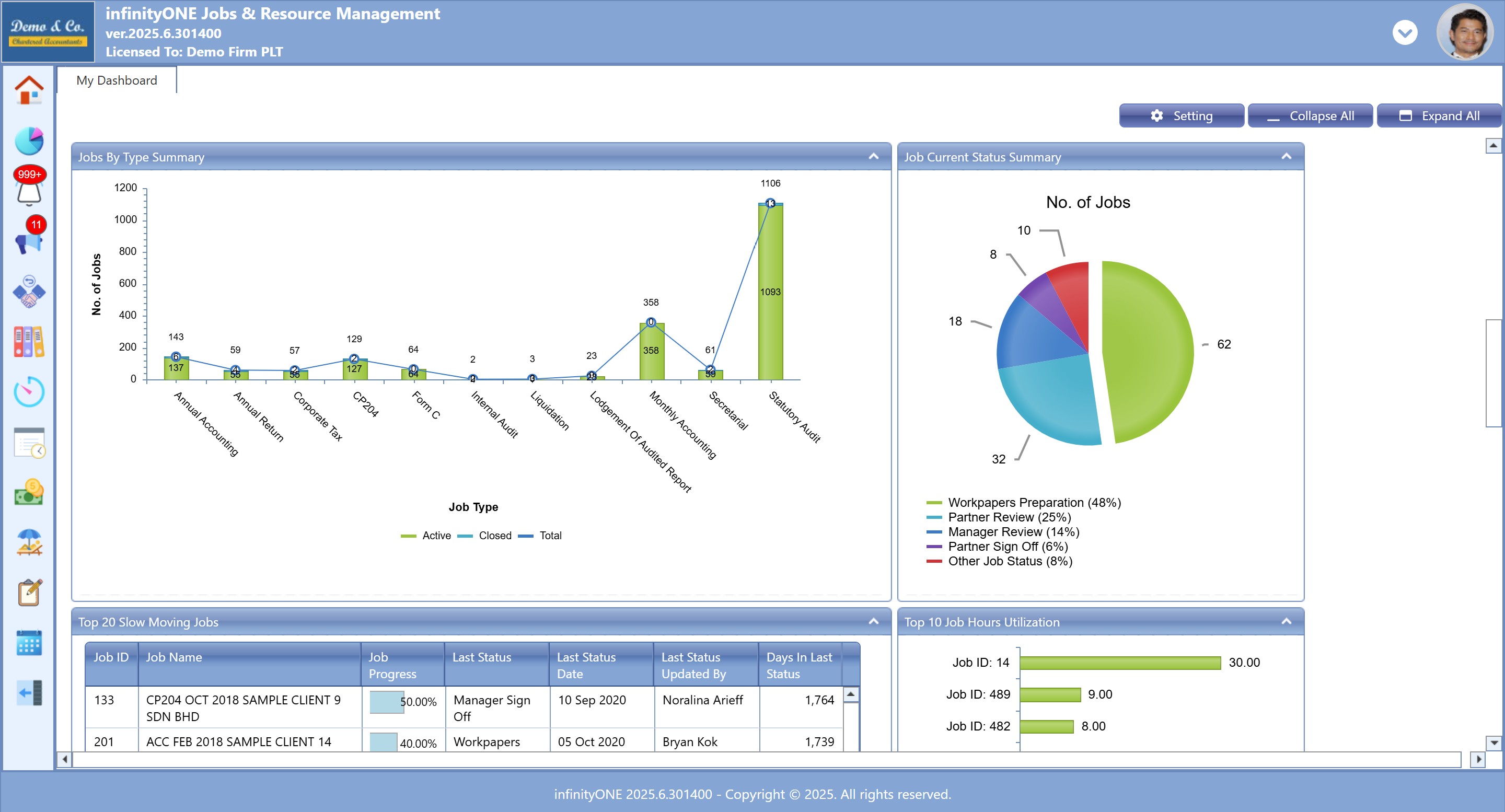Select the pie chart dashboard icon

click(29, 141)
